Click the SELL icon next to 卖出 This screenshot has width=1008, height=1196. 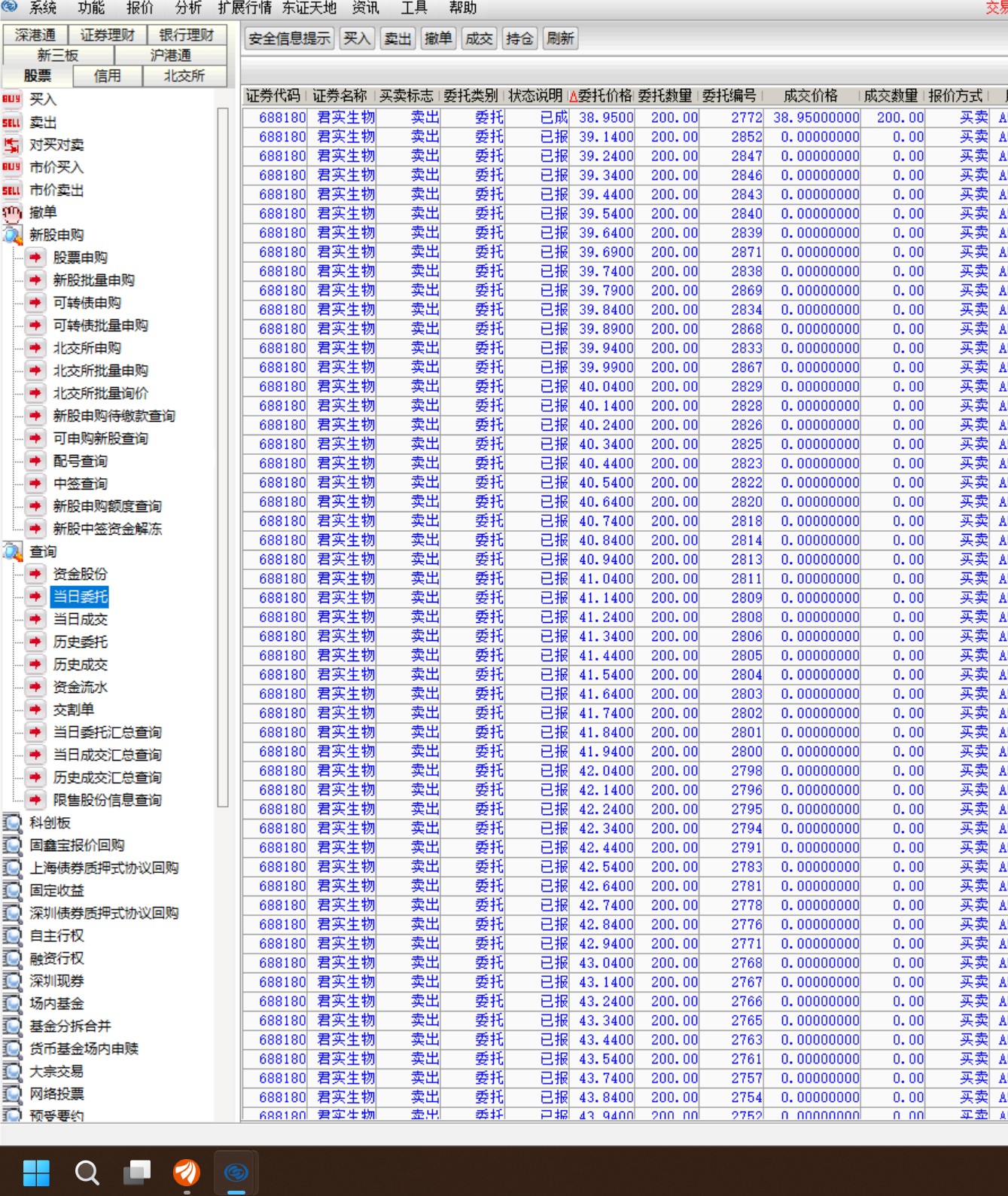pos(11,122)
